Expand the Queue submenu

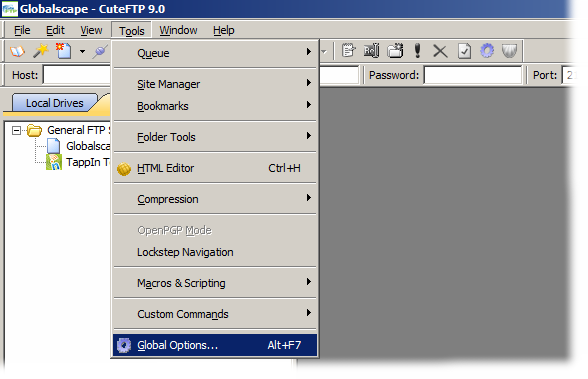coord(215,53)
